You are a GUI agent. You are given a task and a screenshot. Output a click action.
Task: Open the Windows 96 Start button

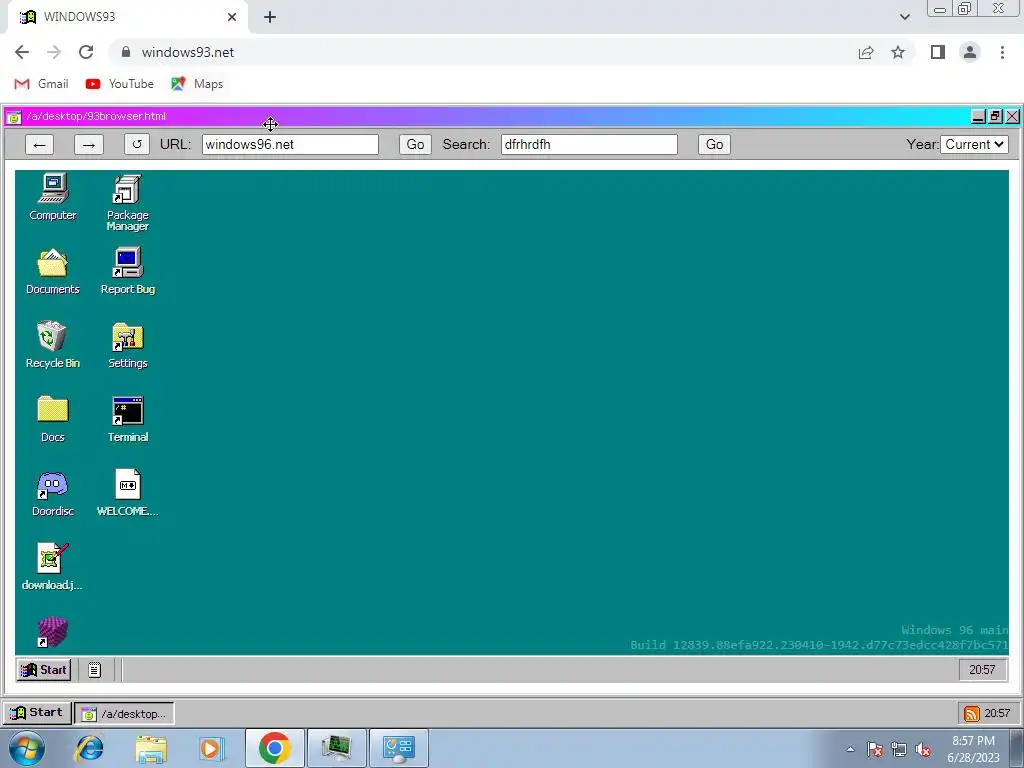(x=44, y=669)
